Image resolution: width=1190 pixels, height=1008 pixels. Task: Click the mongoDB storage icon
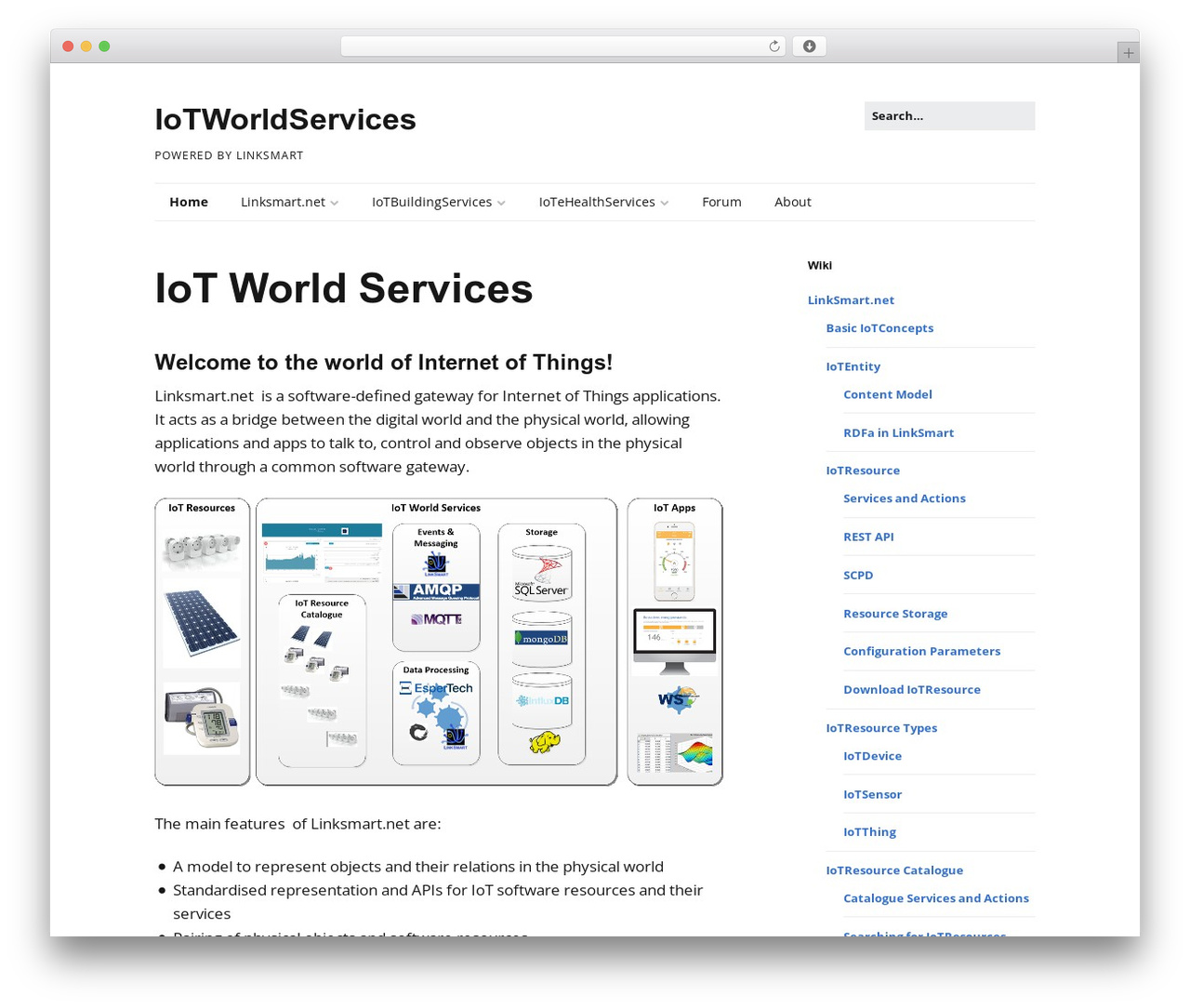tap(542, 637)
